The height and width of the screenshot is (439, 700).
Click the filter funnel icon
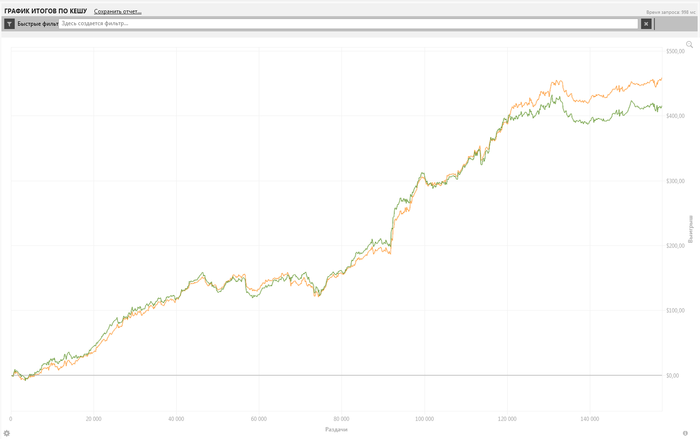click(x=9, y=24)
